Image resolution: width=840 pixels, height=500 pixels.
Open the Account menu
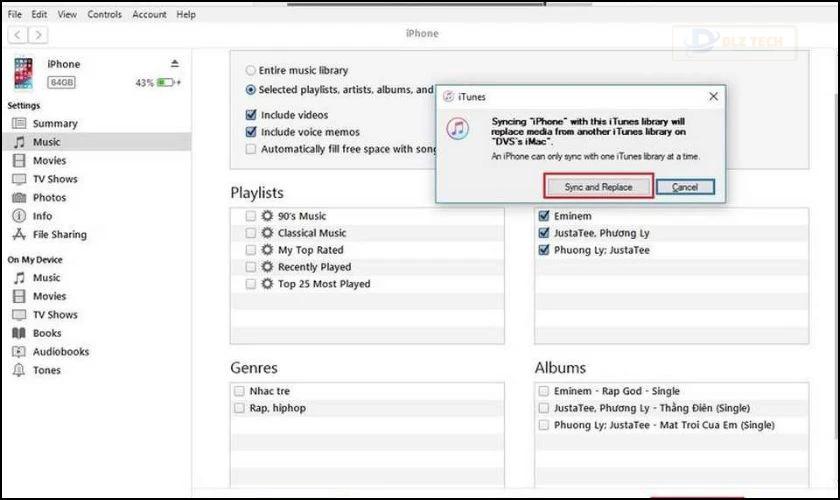[x=149, y=14]
